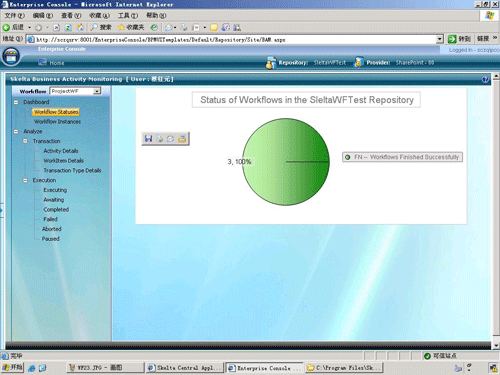Click the Save chart floppy disk icon
Viewport: 500px width, 375px height.
tap(148, 138)
